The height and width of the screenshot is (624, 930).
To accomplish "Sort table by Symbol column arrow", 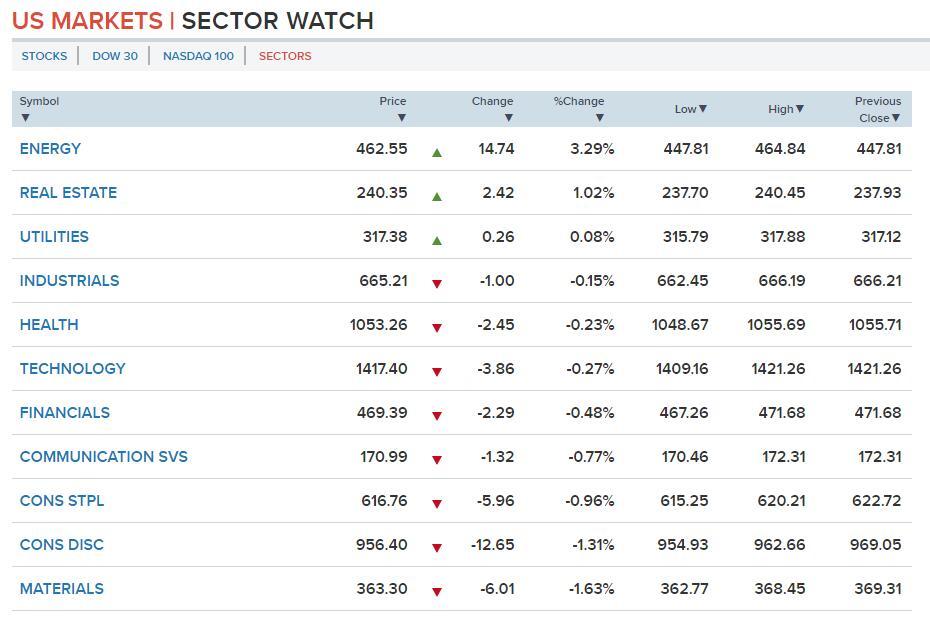I will click(x=25, y=118).
